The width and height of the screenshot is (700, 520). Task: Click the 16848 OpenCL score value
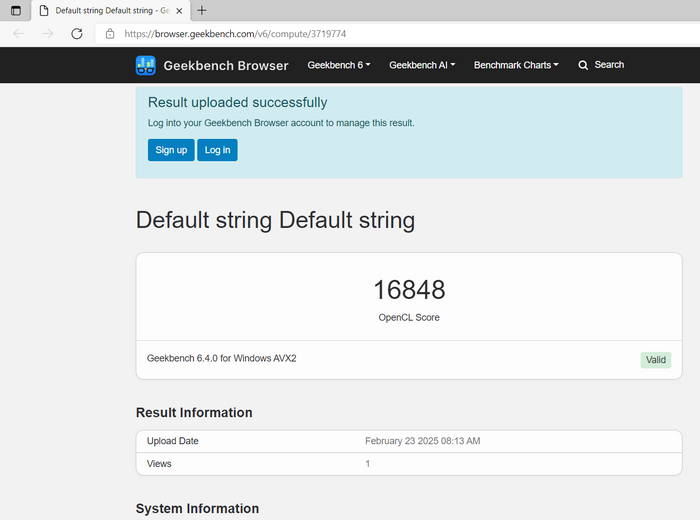(409, 290)
